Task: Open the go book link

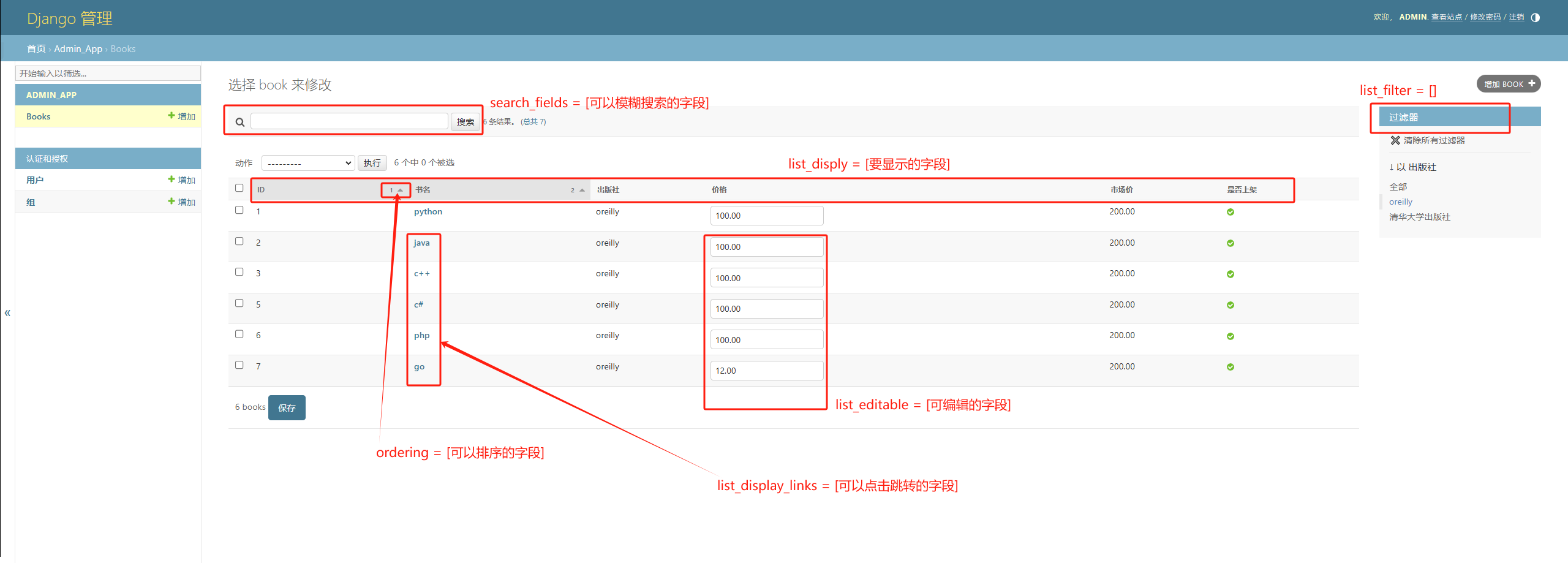Action: click(419, 367)
